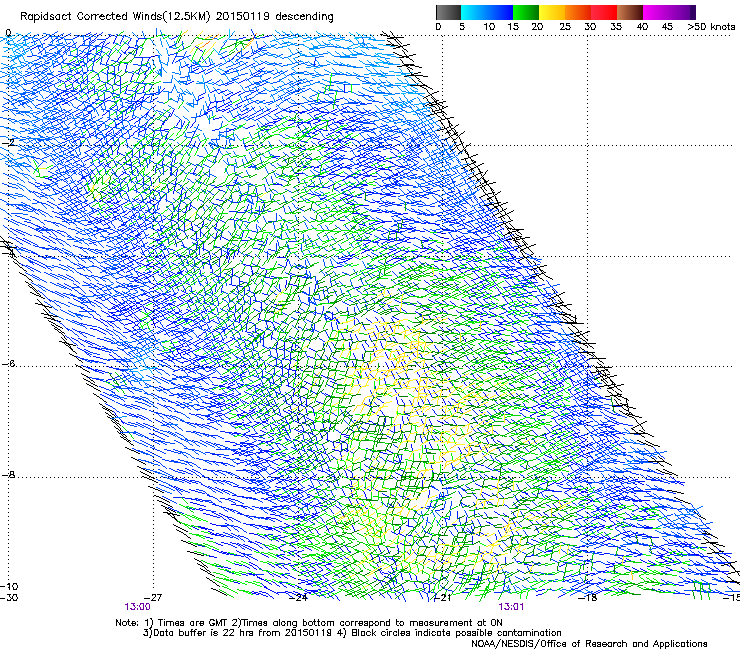Click the cyan 5-10 knots legend swatch
Viewport: 740px width, 650px height.
point(473,12)
